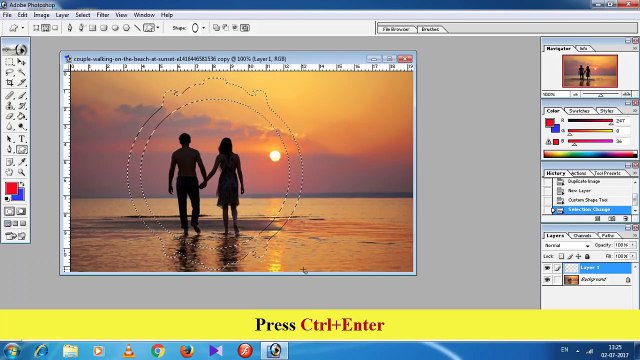640x360 pixels.
Task: Enable Lock all checkbox
Action: click(x=587, y=256)
